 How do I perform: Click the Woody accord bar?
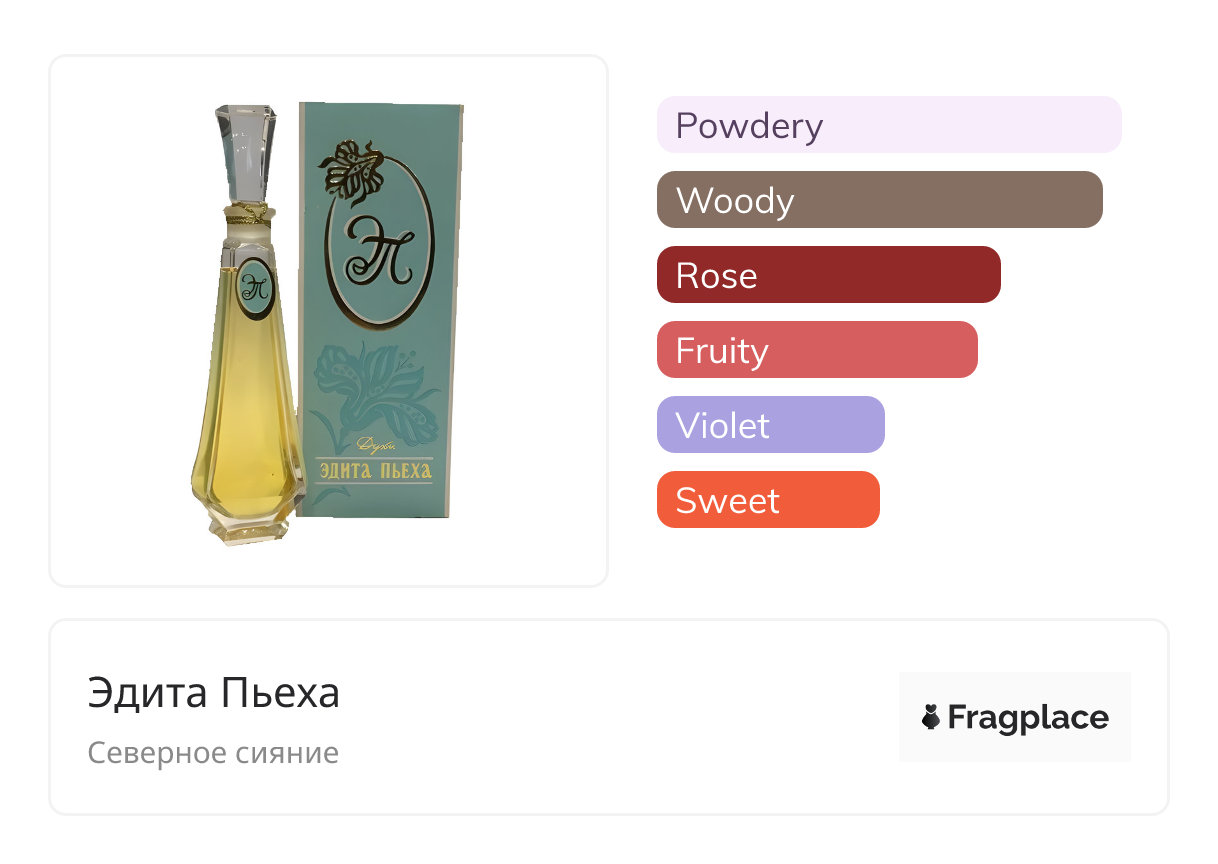click(x=879, y=200)
